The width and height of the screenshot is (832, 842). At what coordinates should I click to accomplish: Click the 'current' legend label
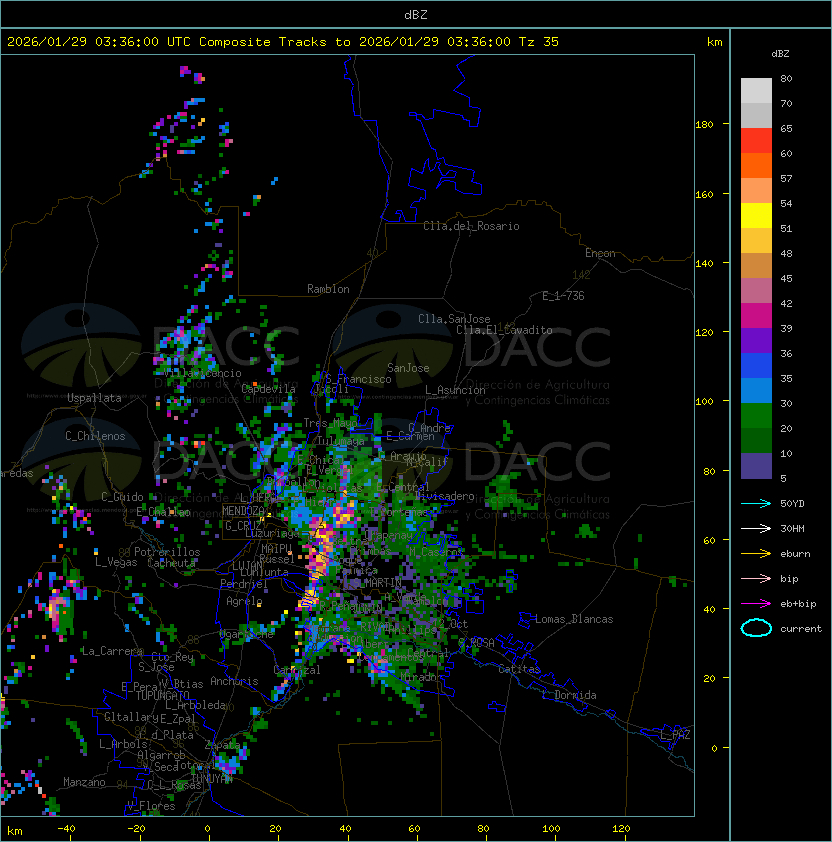click(x=801, y=629)
